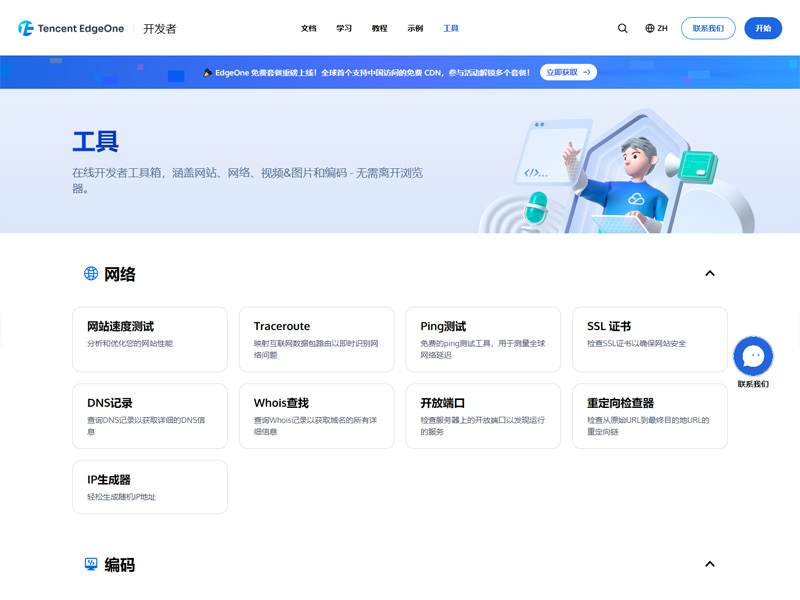Collapse the 网络 section chevron

tap(710, 274)
